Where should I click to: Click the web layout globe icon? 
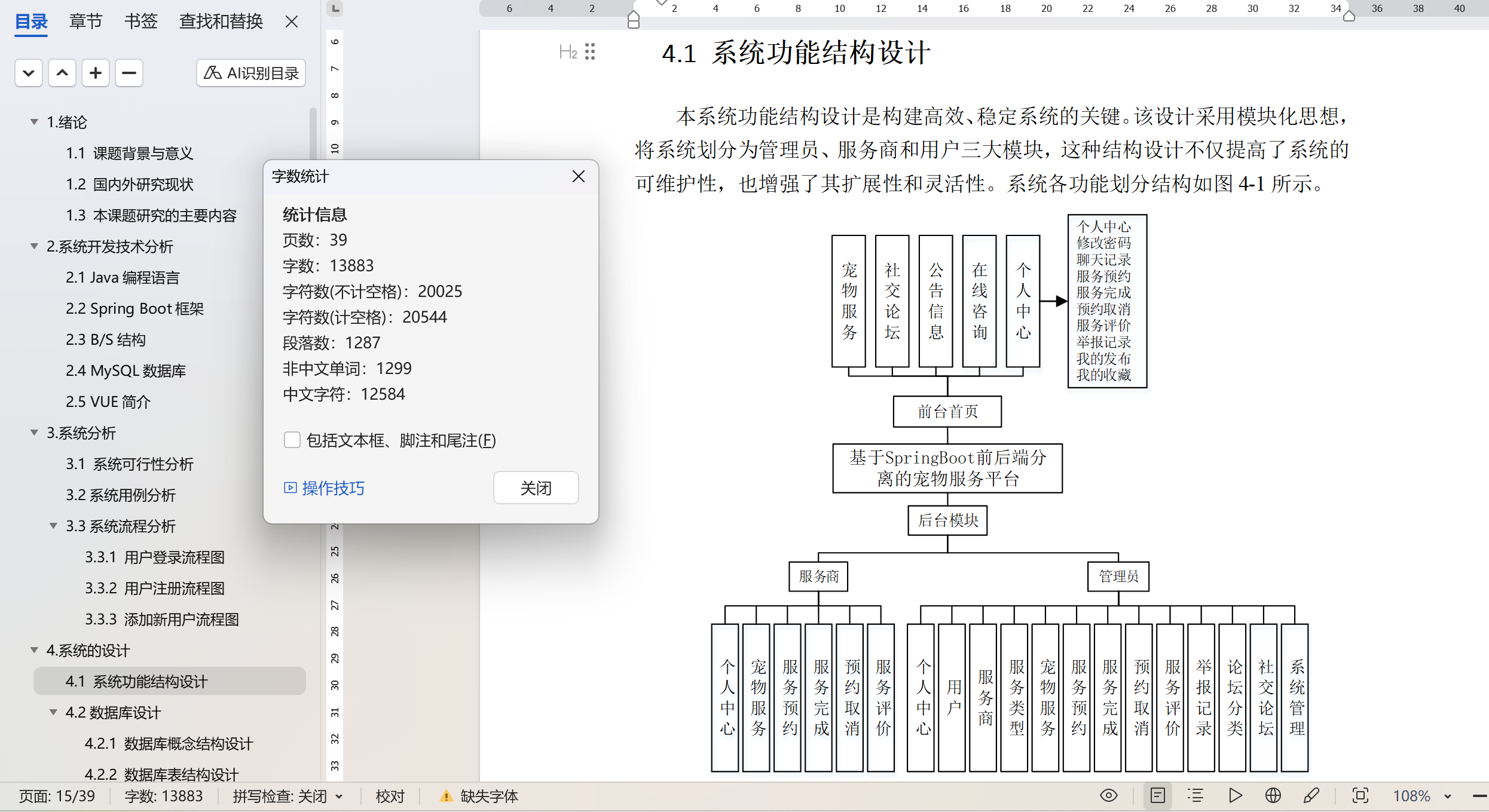click(x=1273, y=795)
